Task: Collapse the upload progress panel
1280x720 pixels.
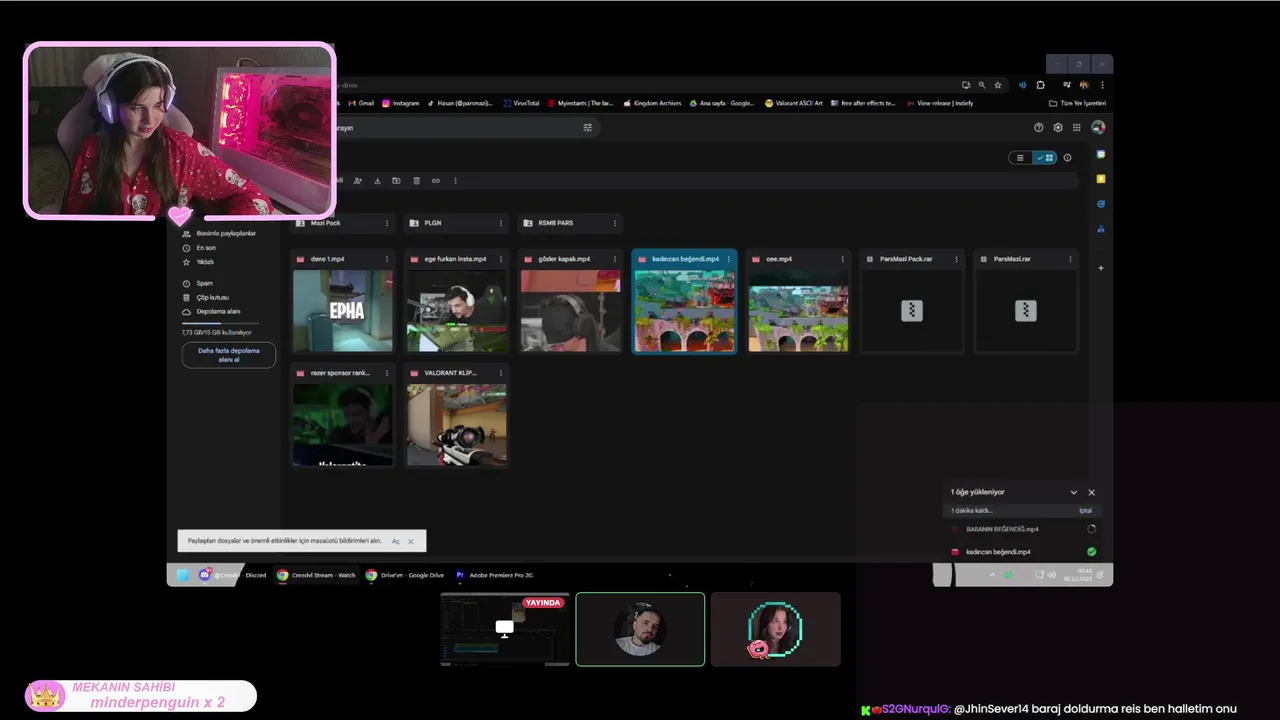Action: tap(1073, 492)
